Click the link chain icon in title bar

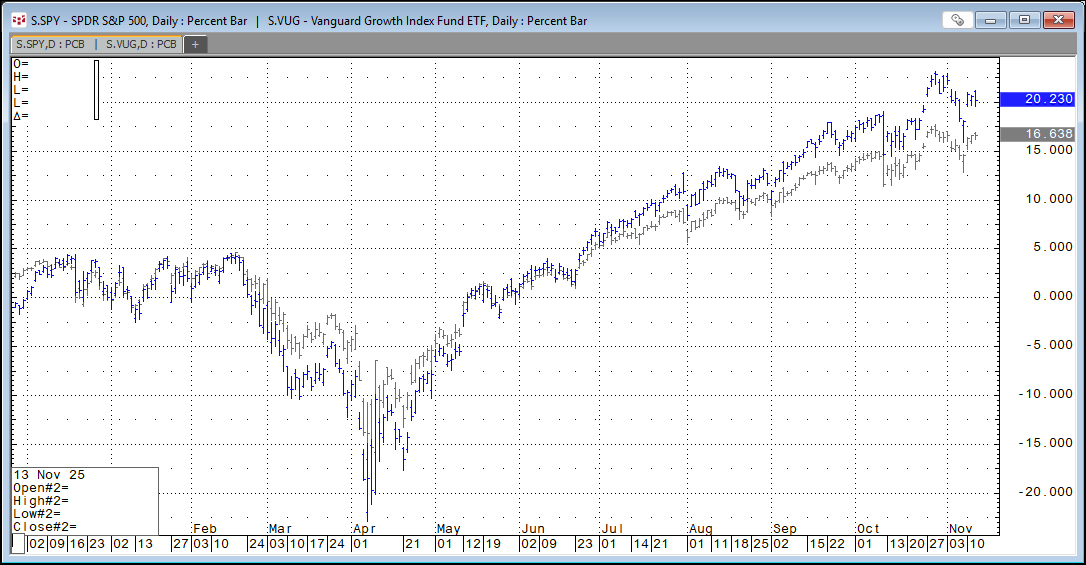pos(957,20)
